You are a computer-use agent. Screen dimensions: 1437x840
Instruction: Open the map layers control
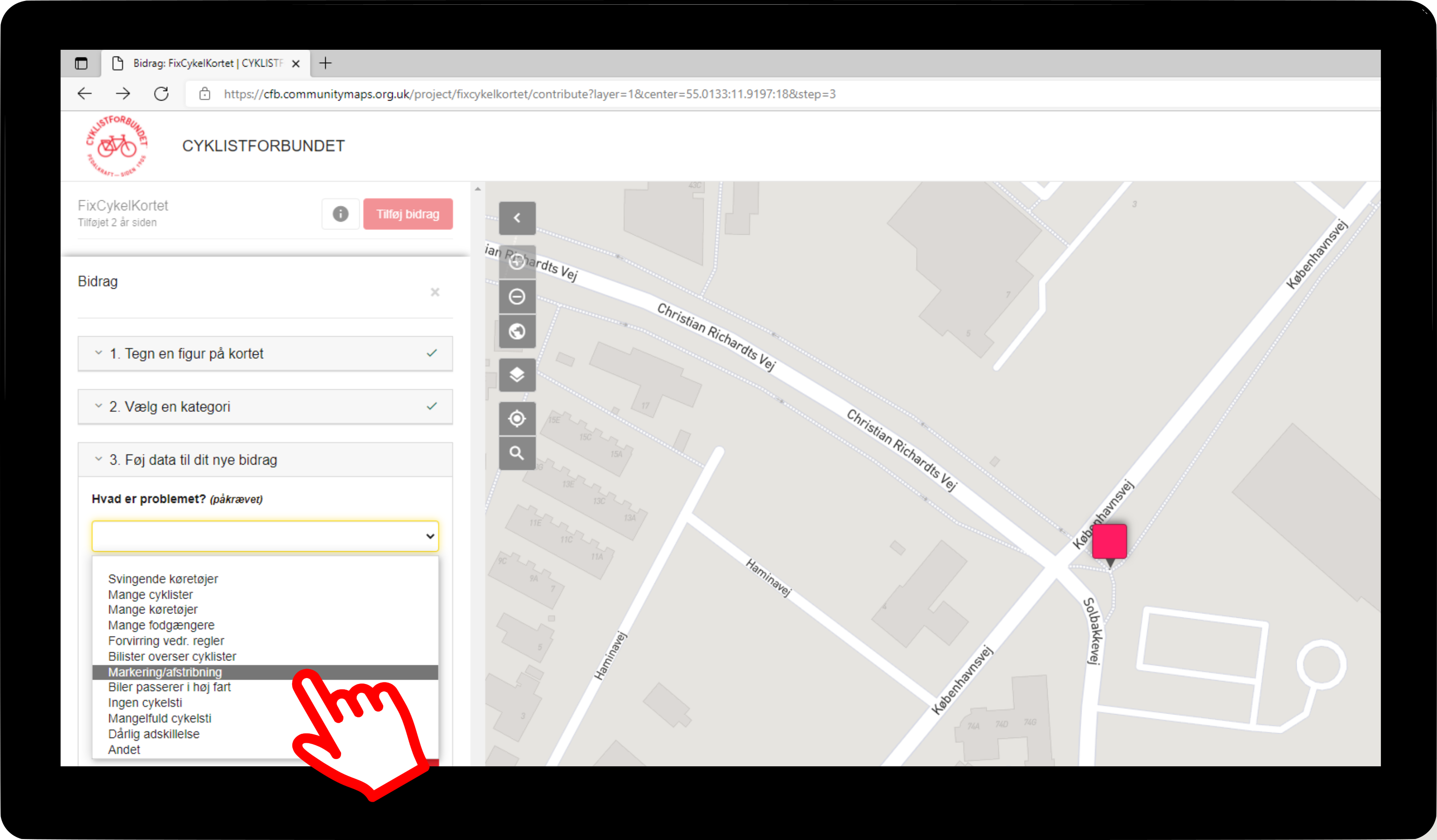(x=517, y=375)
